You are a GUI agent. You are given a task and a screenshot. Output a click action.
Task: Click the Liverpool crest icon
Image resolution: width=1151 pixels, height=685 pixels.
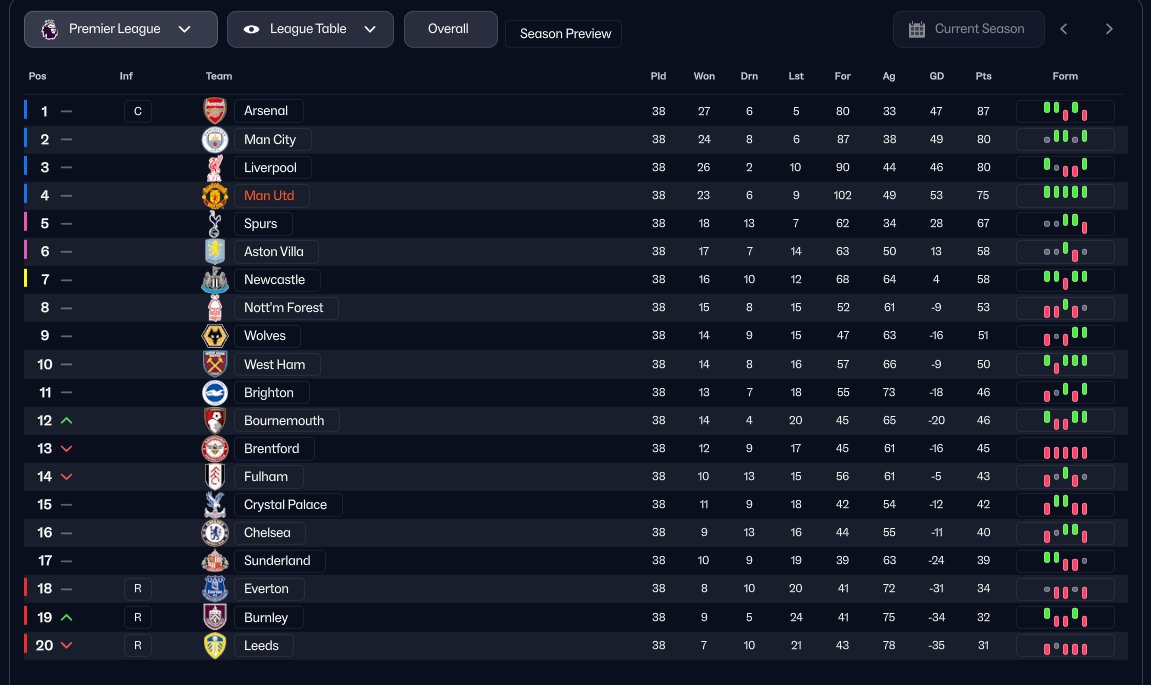tap(215, 167)
